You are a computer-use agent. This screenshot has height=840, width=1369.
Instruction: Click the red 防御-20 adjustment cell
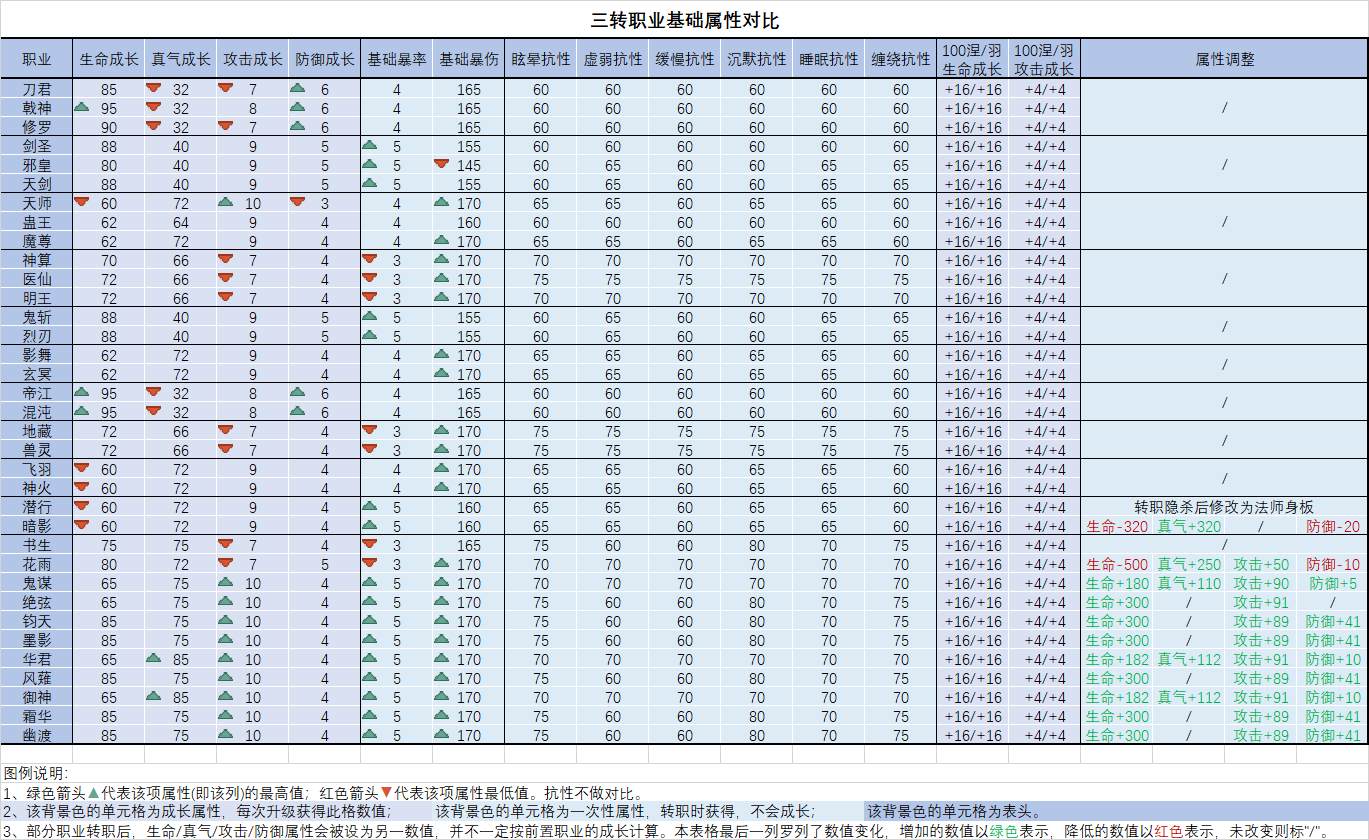click(1333, 526)
